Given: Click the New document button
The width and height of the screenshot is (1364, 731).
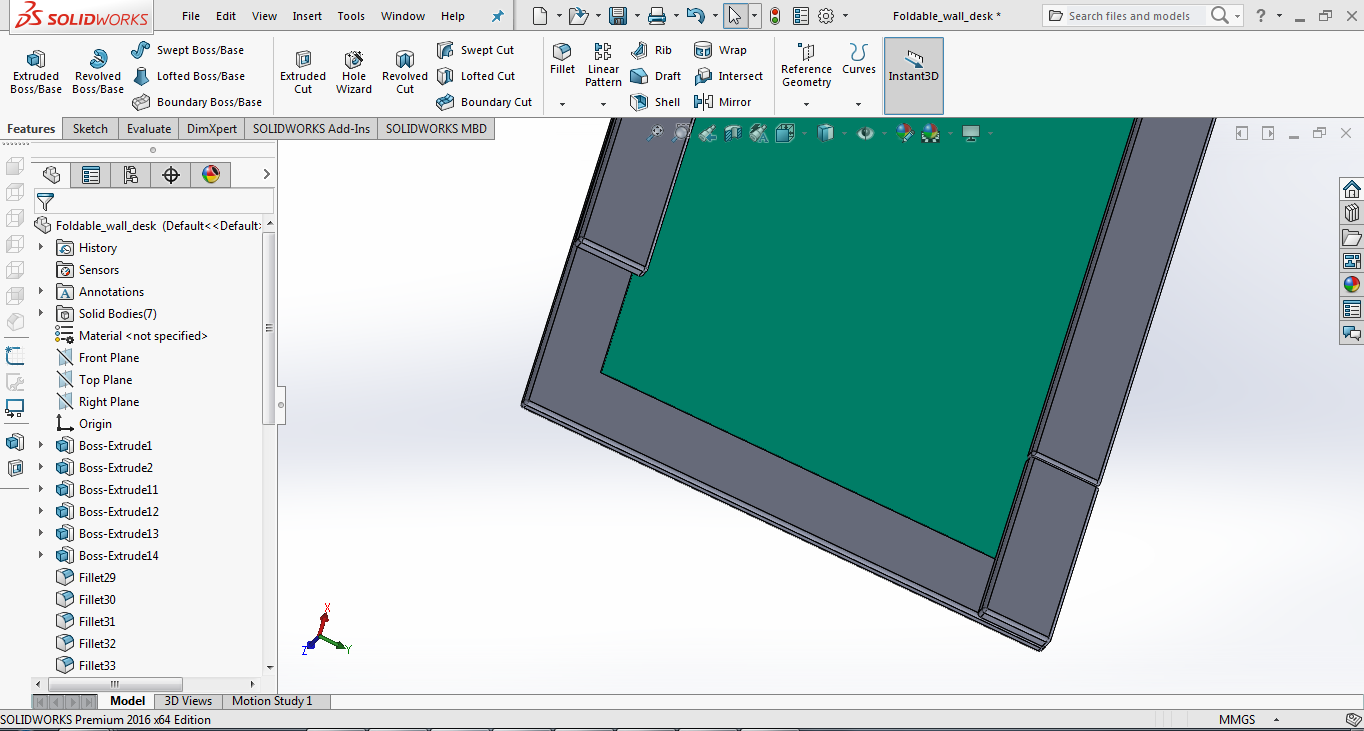Looking at the screenshot, I should click(540, 16).
